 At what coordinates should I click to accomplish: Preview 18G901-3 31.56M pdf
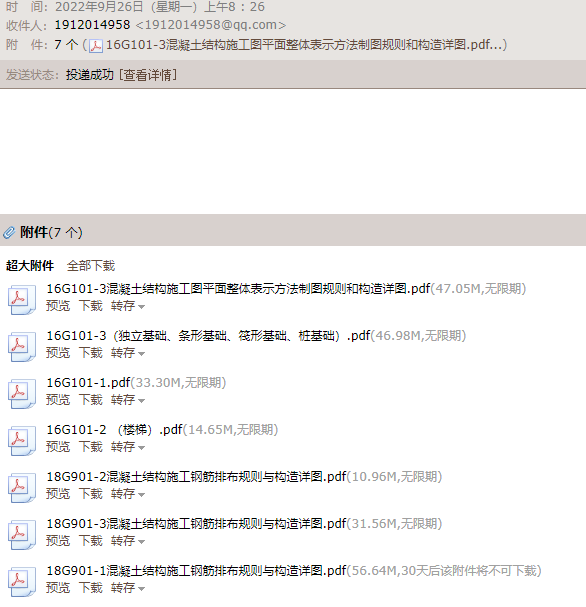pos(58,540)
